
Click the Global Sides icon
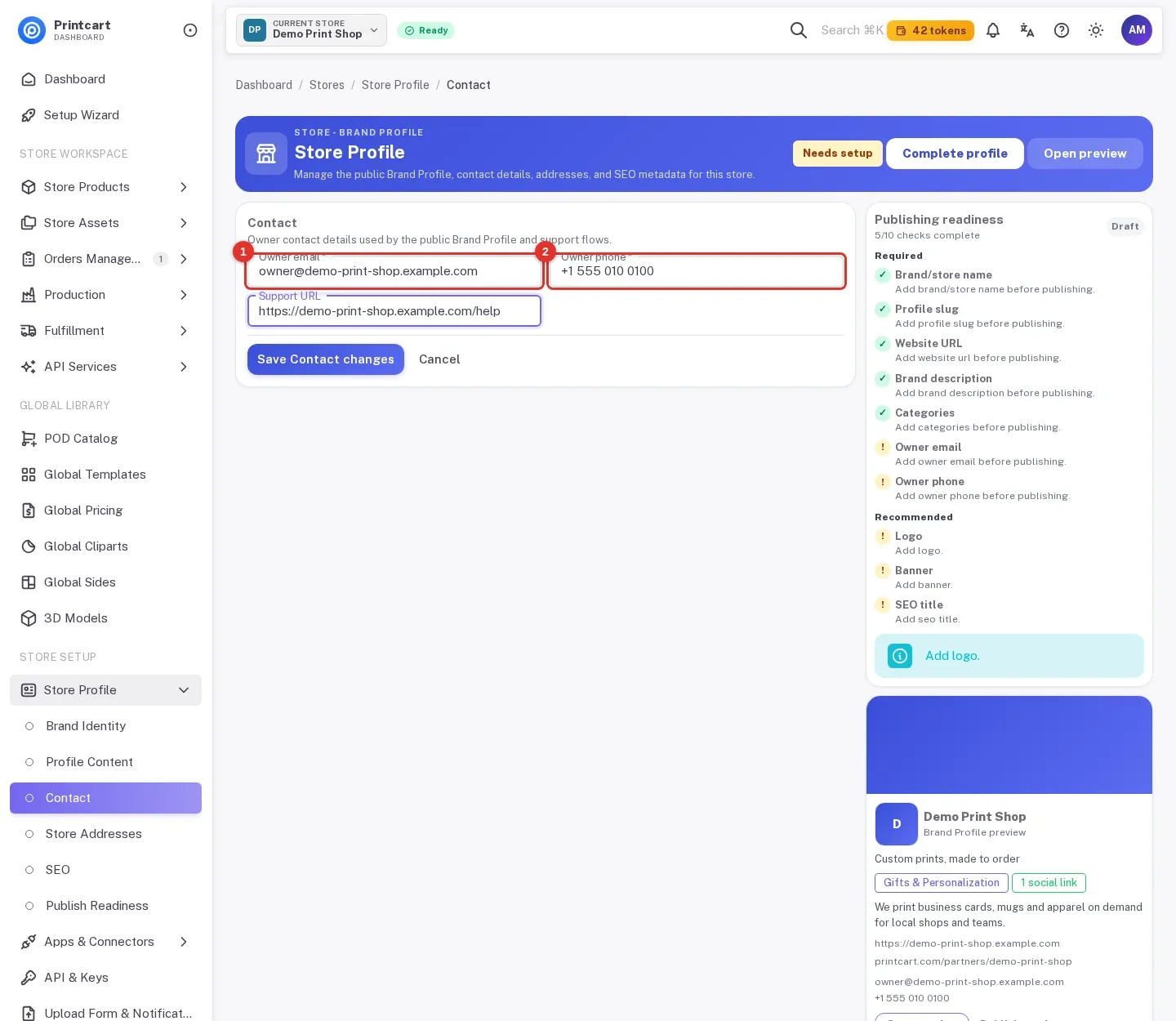click(29, 582)
